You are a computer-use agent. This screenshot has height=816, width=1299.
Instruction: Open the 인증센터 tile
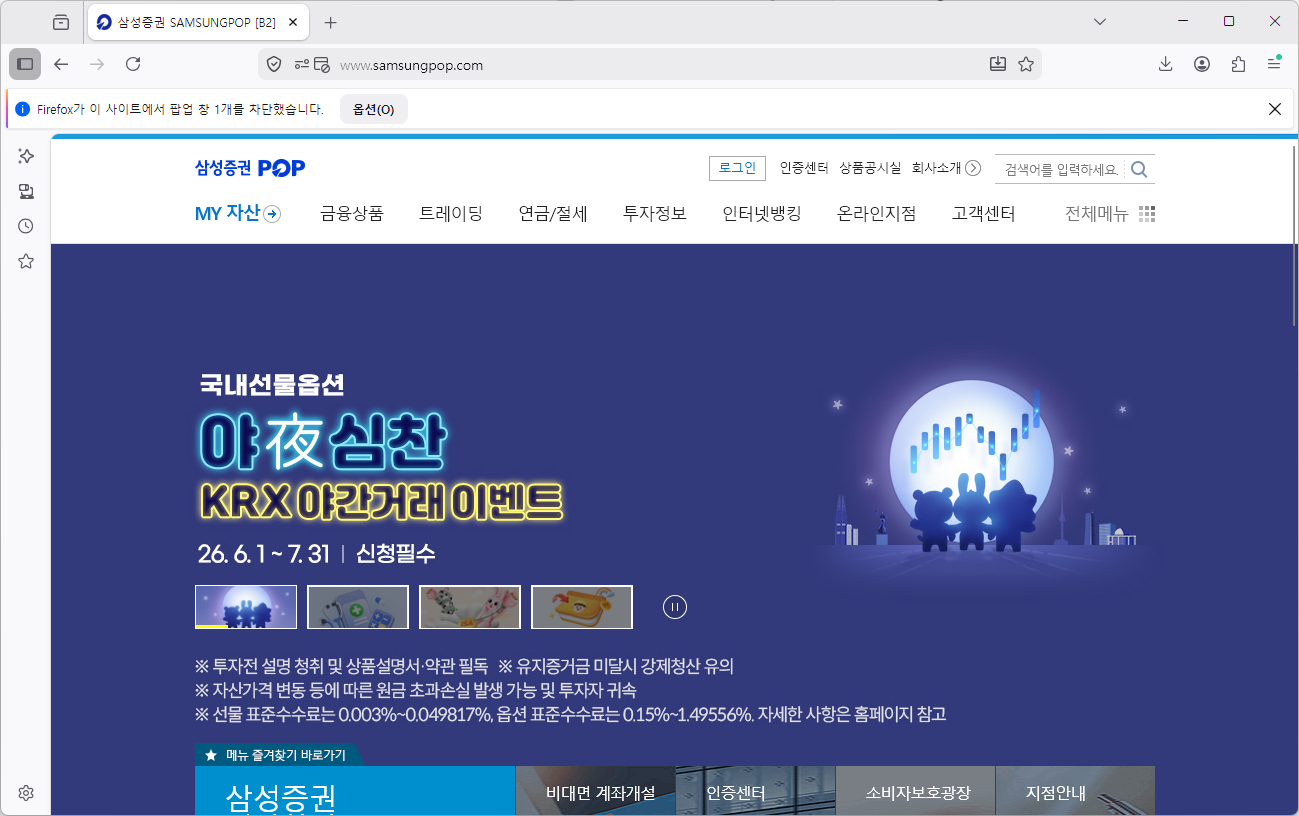(x=756, y=792)
